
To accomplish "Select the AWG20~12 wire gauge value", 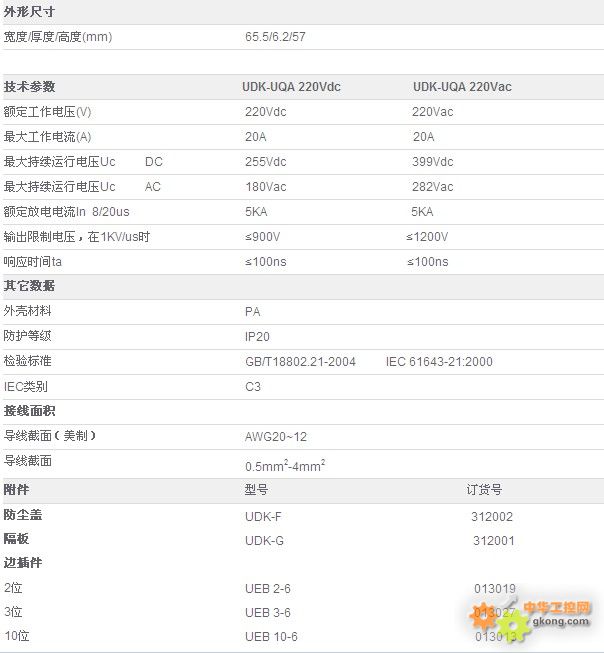I will [x=276, y=437].
